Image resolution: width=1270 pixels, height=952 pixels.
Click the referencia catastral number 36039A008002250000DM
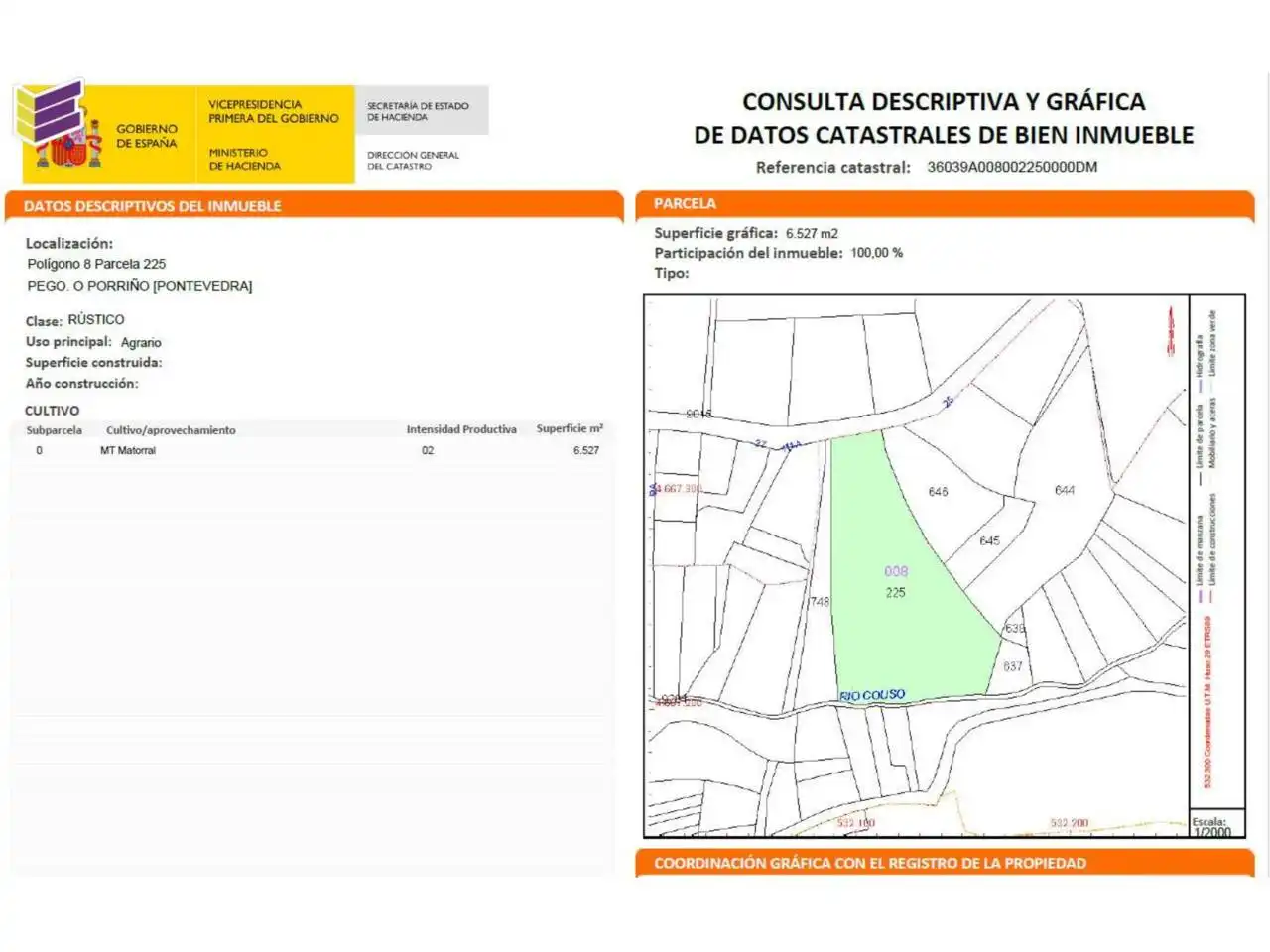[x=1012, y=167]
